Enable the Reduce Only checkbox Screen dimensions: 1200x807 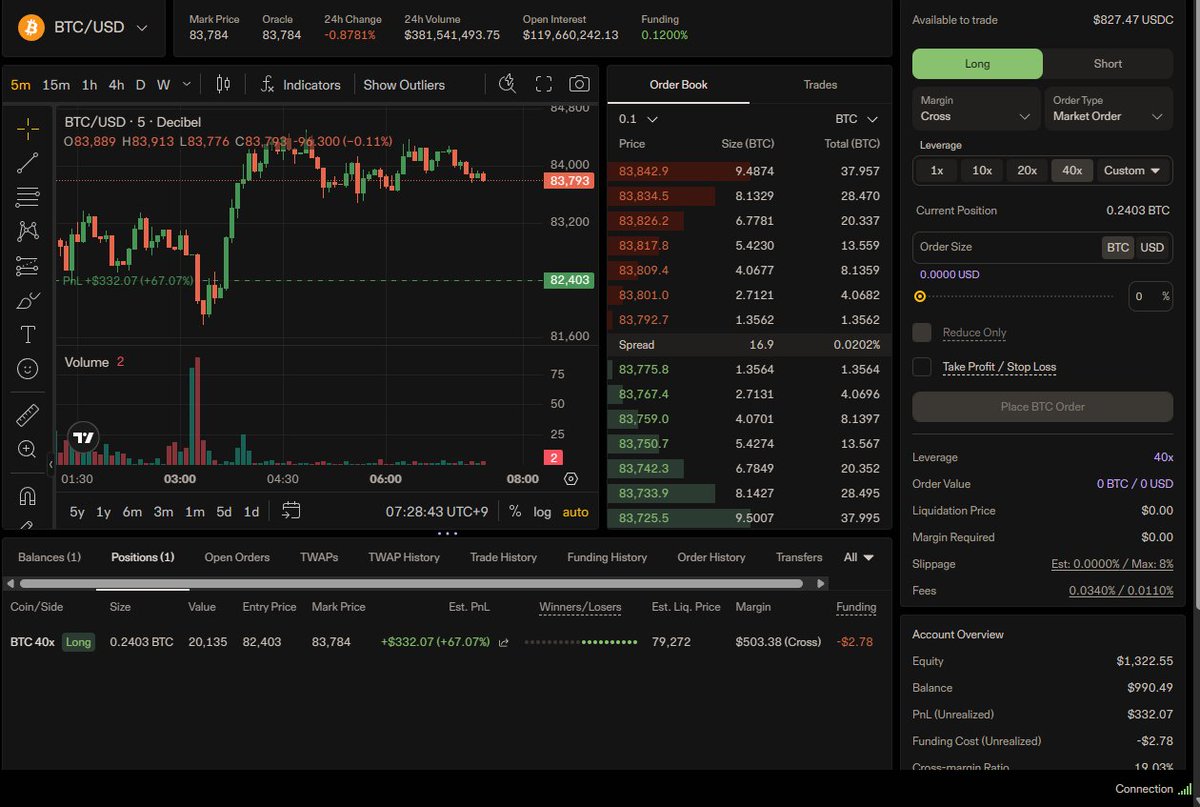[922, 332]
